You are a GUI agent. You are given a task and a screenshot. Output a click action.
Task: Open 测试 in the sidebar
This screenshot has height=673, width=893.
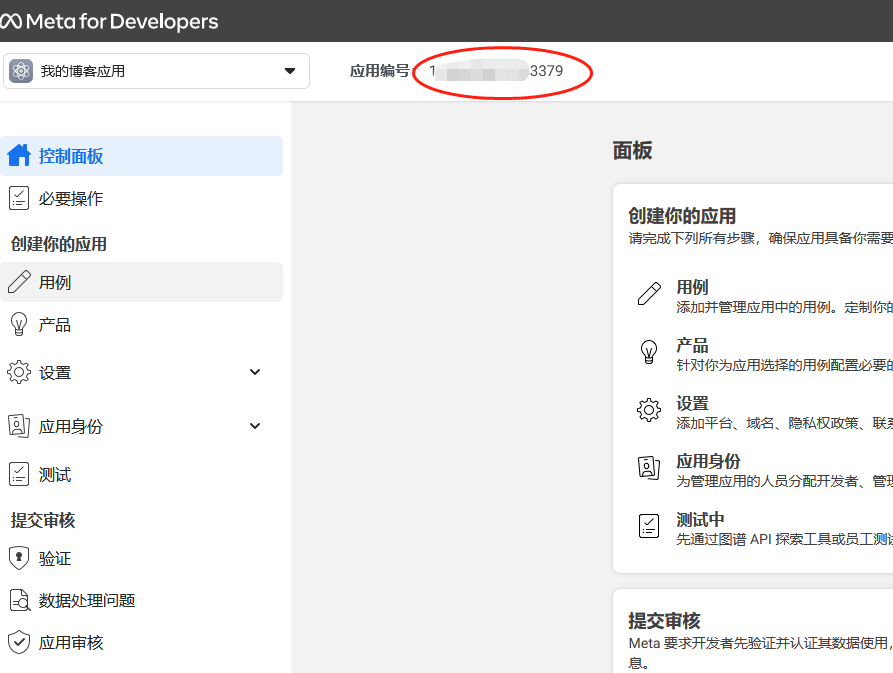tap(141, 474)
